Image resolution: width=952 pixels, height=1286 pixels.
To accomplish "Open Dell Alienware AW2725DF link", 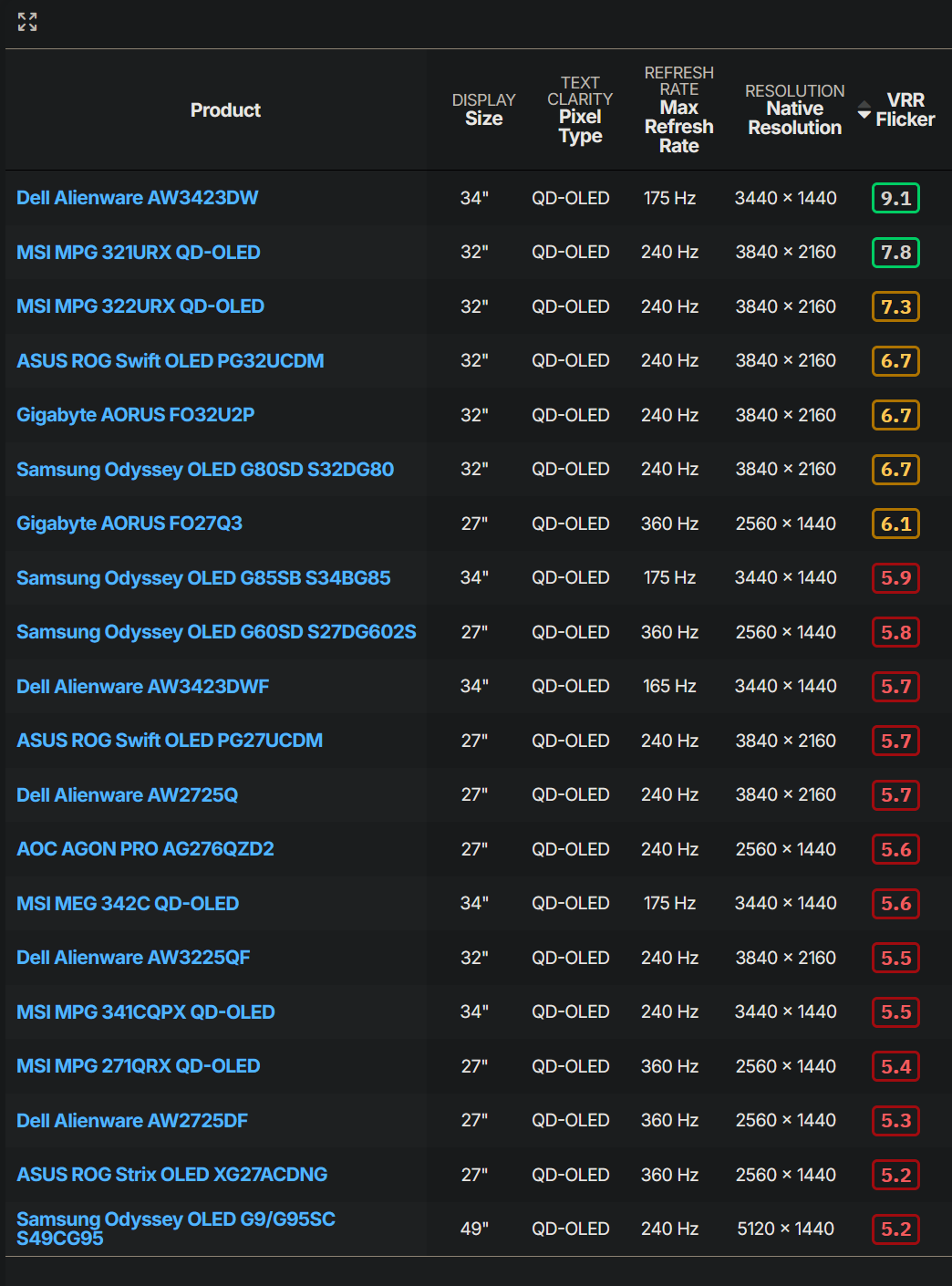I will [x=132, y=1121].
